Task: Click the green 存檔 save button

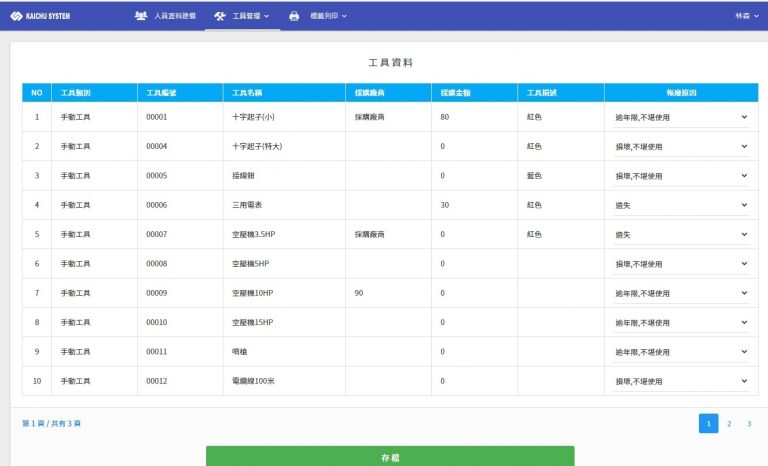Action: (390, 457)
